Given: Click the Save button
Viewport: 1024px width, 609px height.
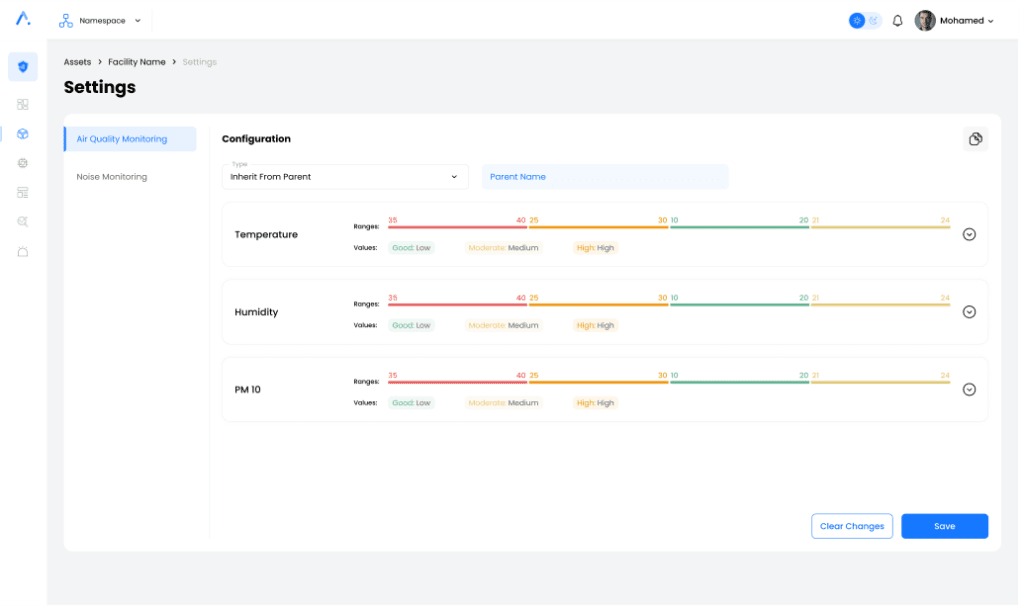Looking at the screenshot, I should pos(944,526).
